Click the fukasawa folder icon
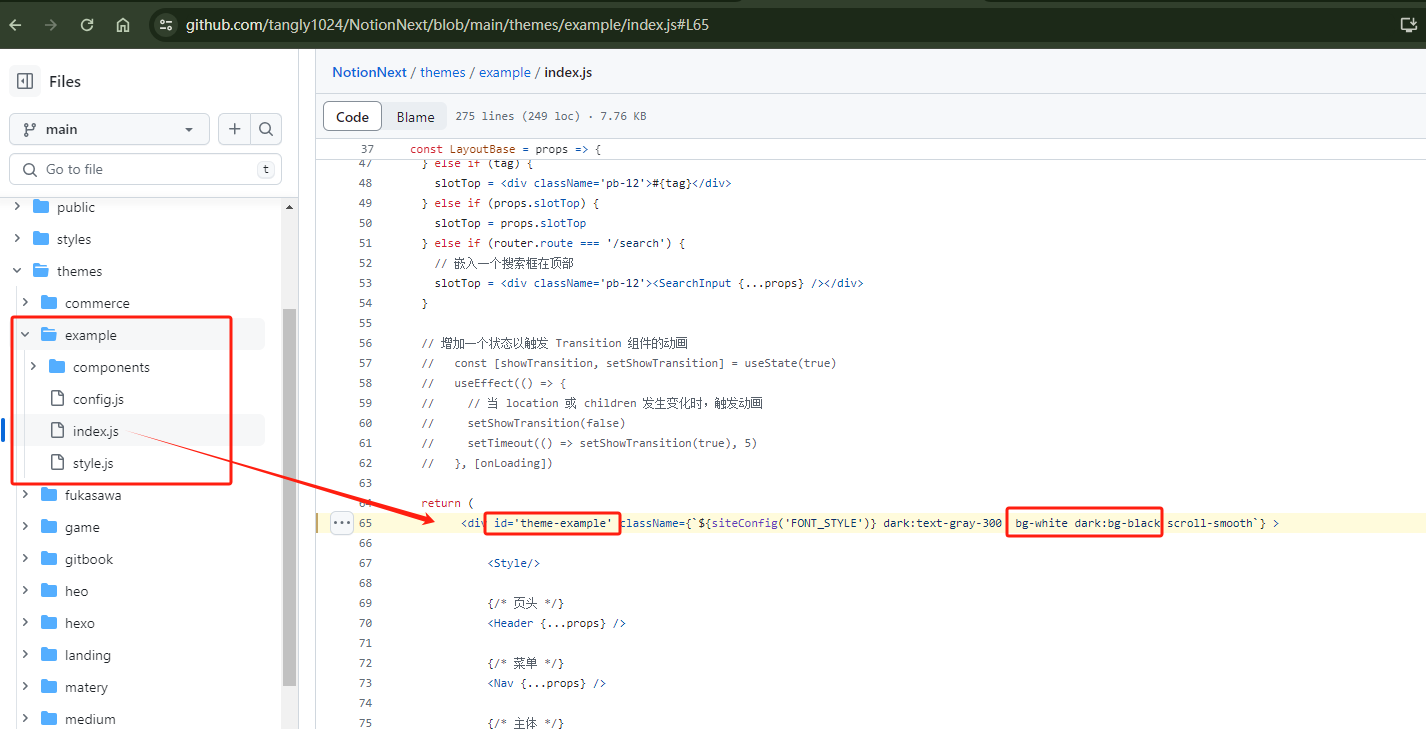 pos(49,495)
